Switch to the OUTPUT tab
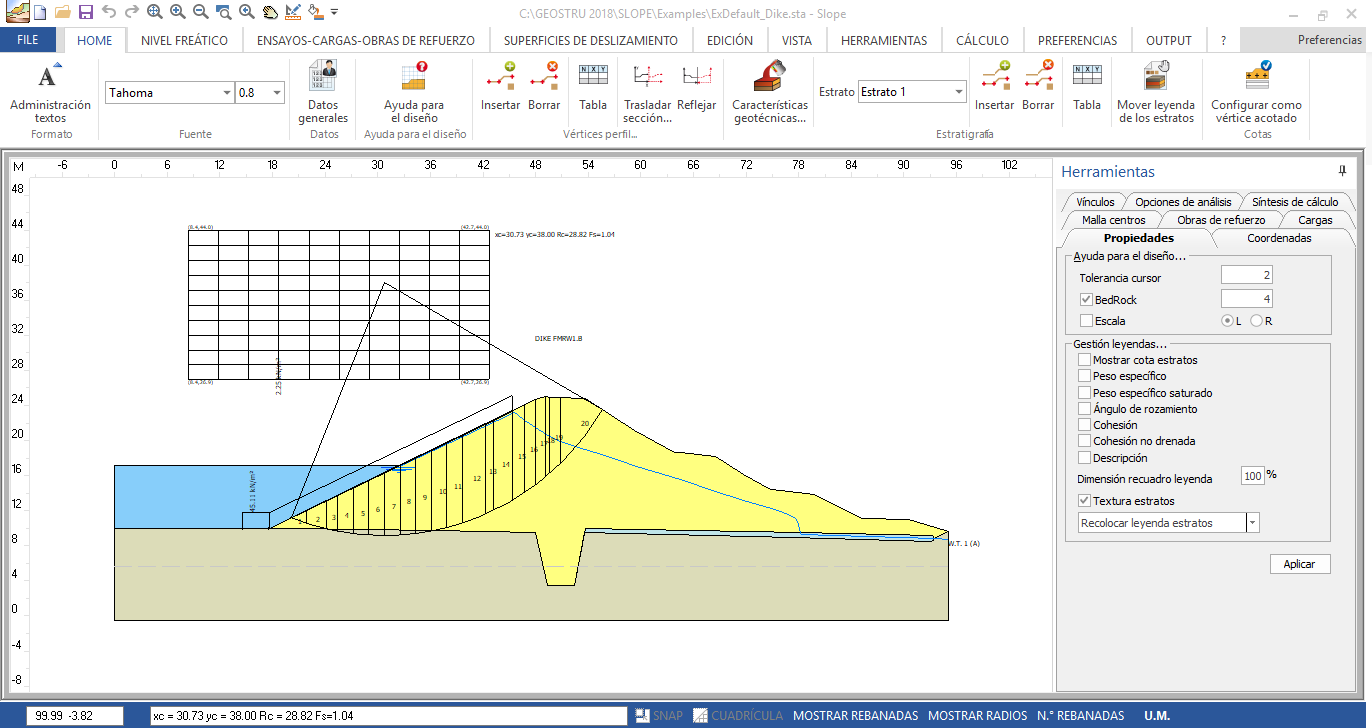The width and height of the screenshot is (1372, 728). coord(1169,41)
